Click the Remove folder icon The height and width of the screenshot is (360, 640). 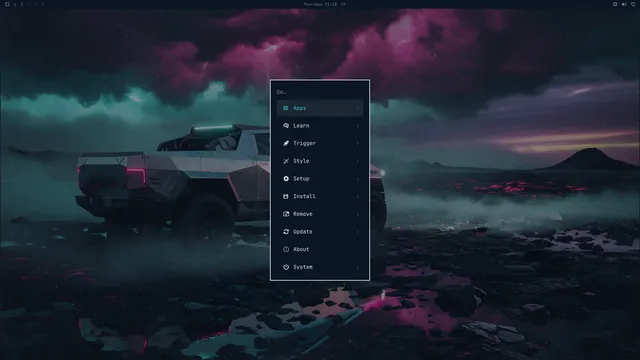(286, 214)
